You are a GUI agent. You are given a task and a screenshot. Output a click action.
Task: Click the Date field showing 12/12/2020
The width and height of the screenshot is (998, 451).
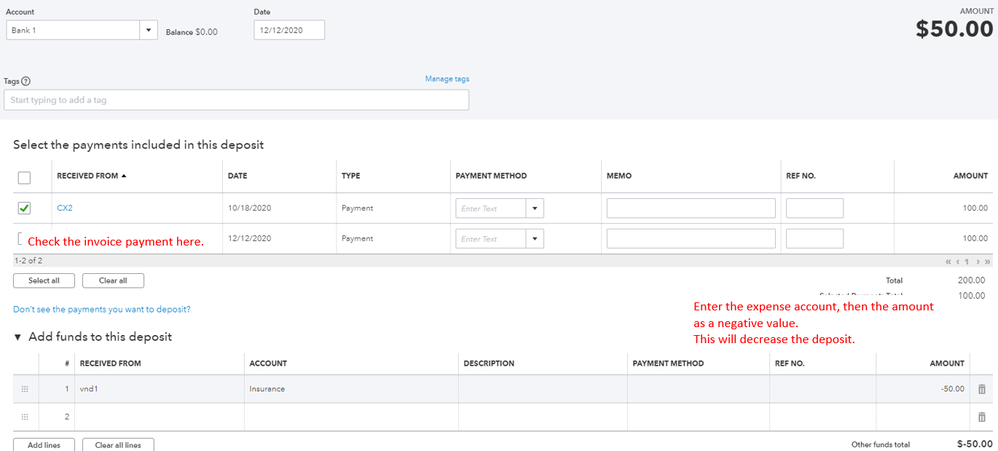click(x=290, y=30)
